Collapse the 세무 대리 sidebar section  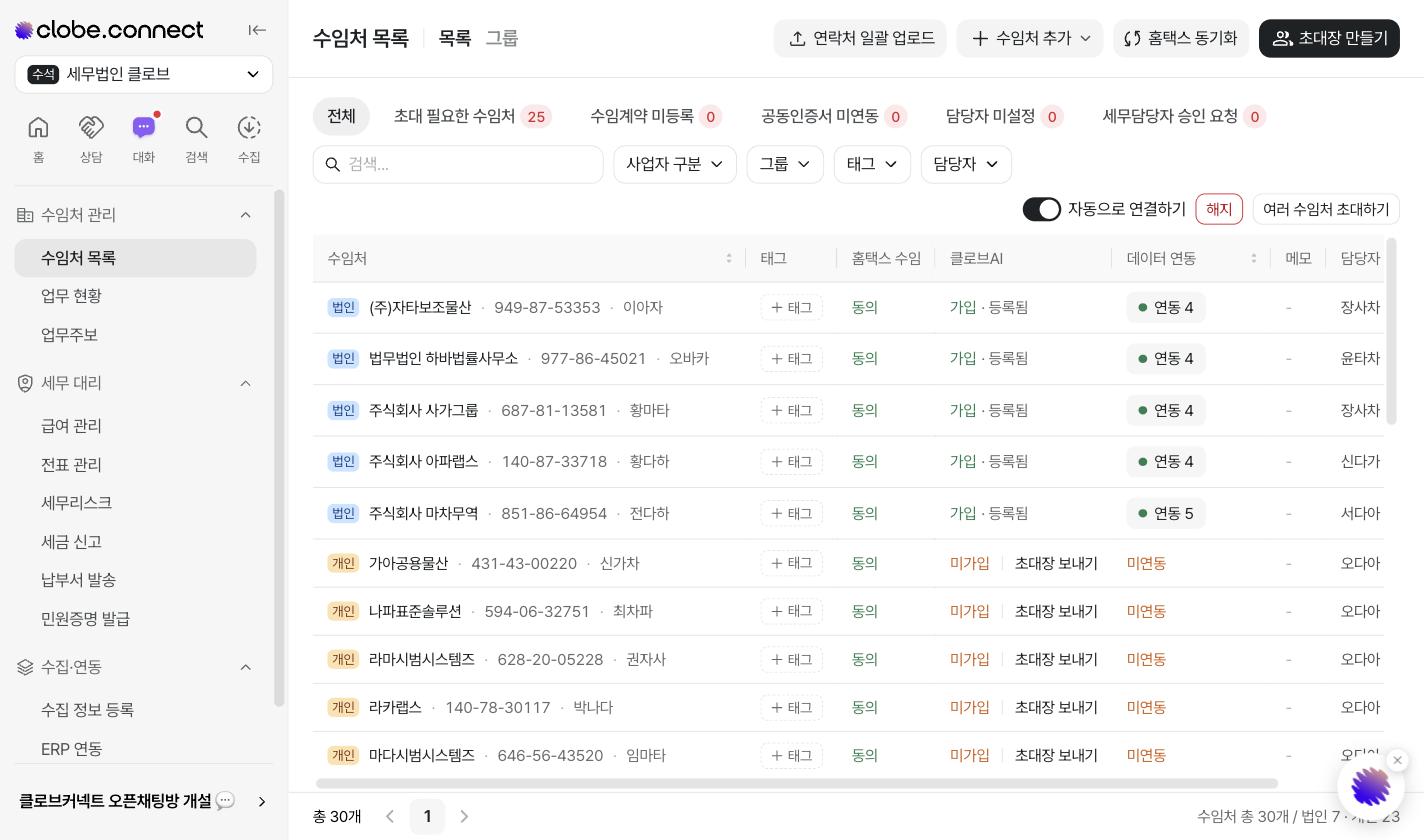(x=246, y=383)
